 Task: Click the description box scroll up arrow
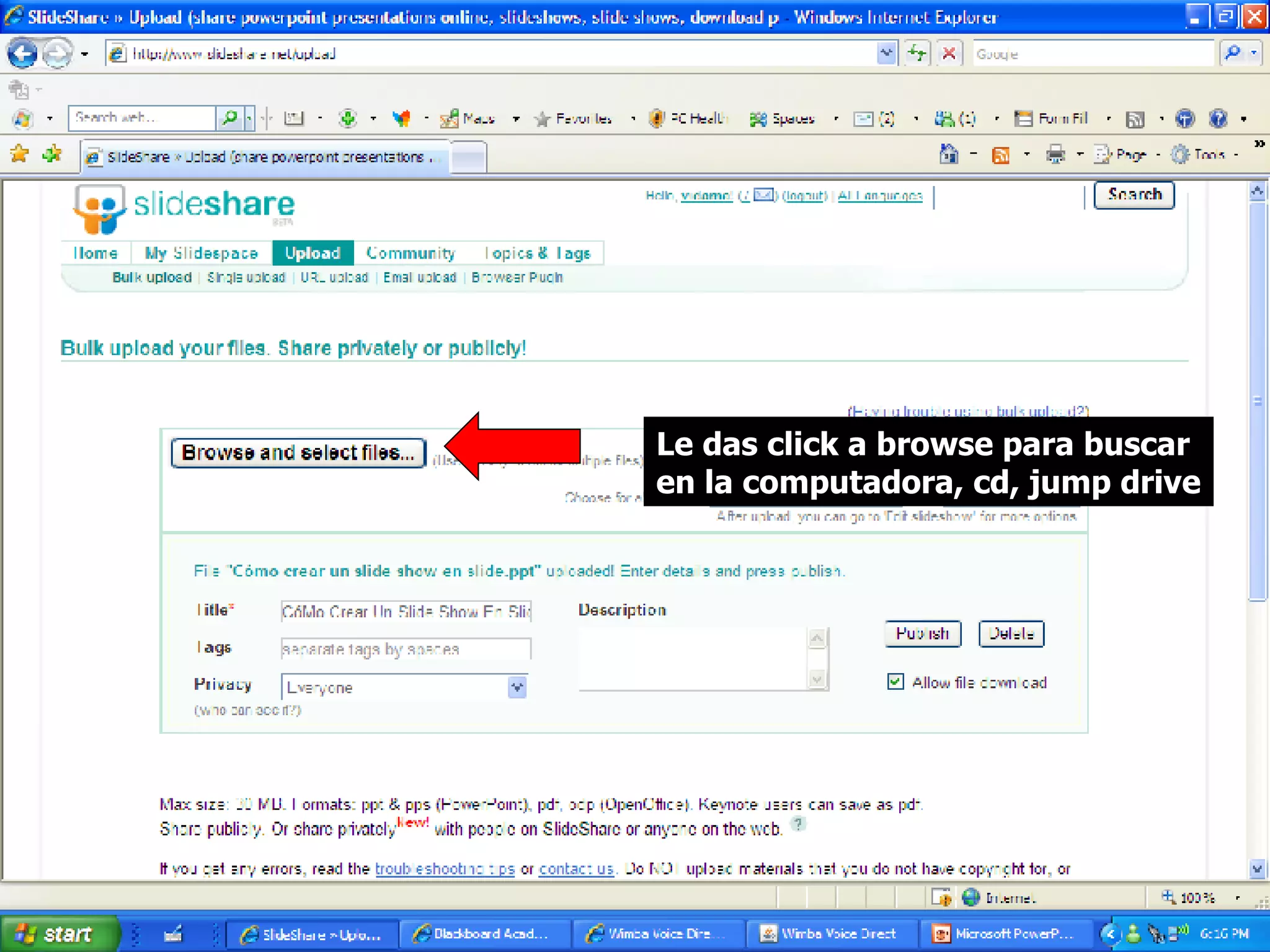pyautogui.click(x=817, y=638)
